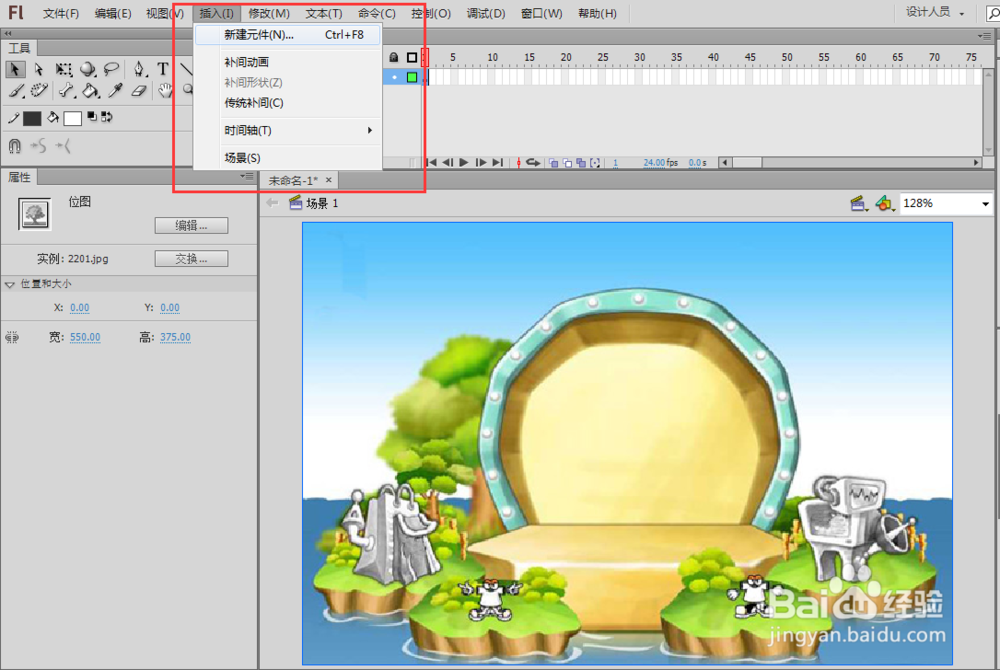This screenshot has width=1000, height=670.
Task: Open the 文本(T) menu
Action: [x=324, y=13]
